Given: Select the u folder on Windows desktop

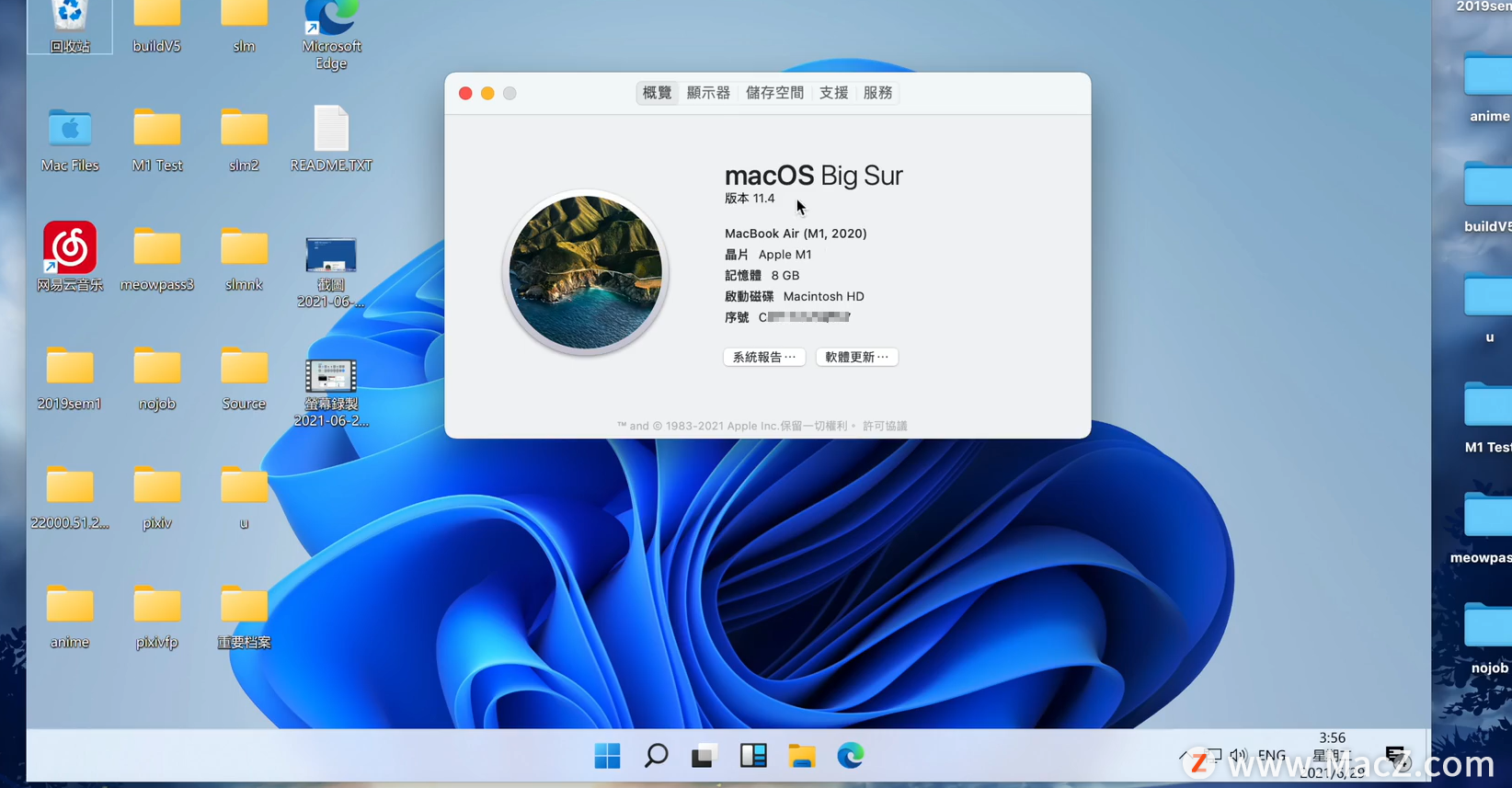Looking at the screenshot, I should pyautogui.click(x=244, y=497).
